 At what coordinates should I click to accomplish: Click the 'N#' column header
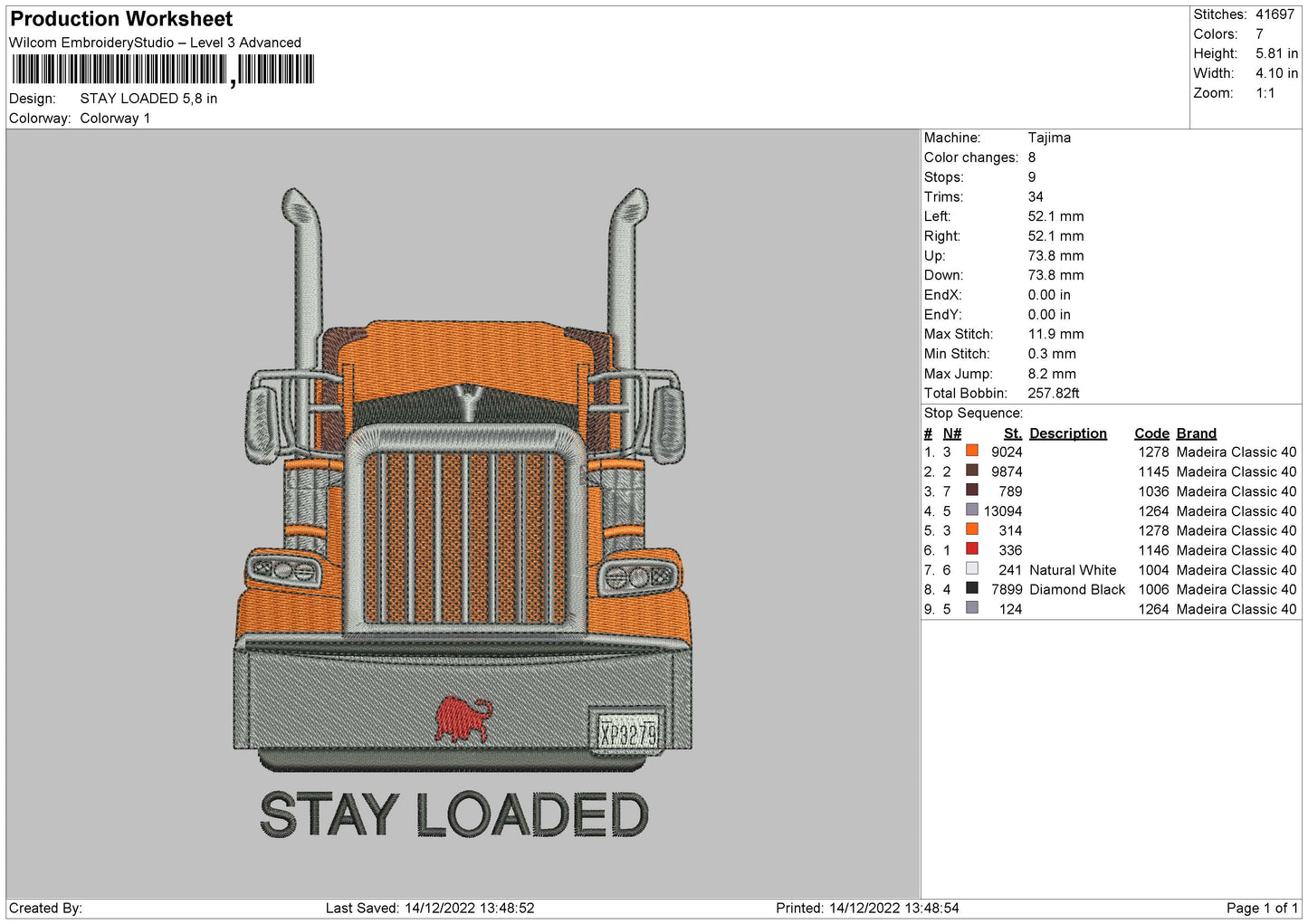[952, 433]
